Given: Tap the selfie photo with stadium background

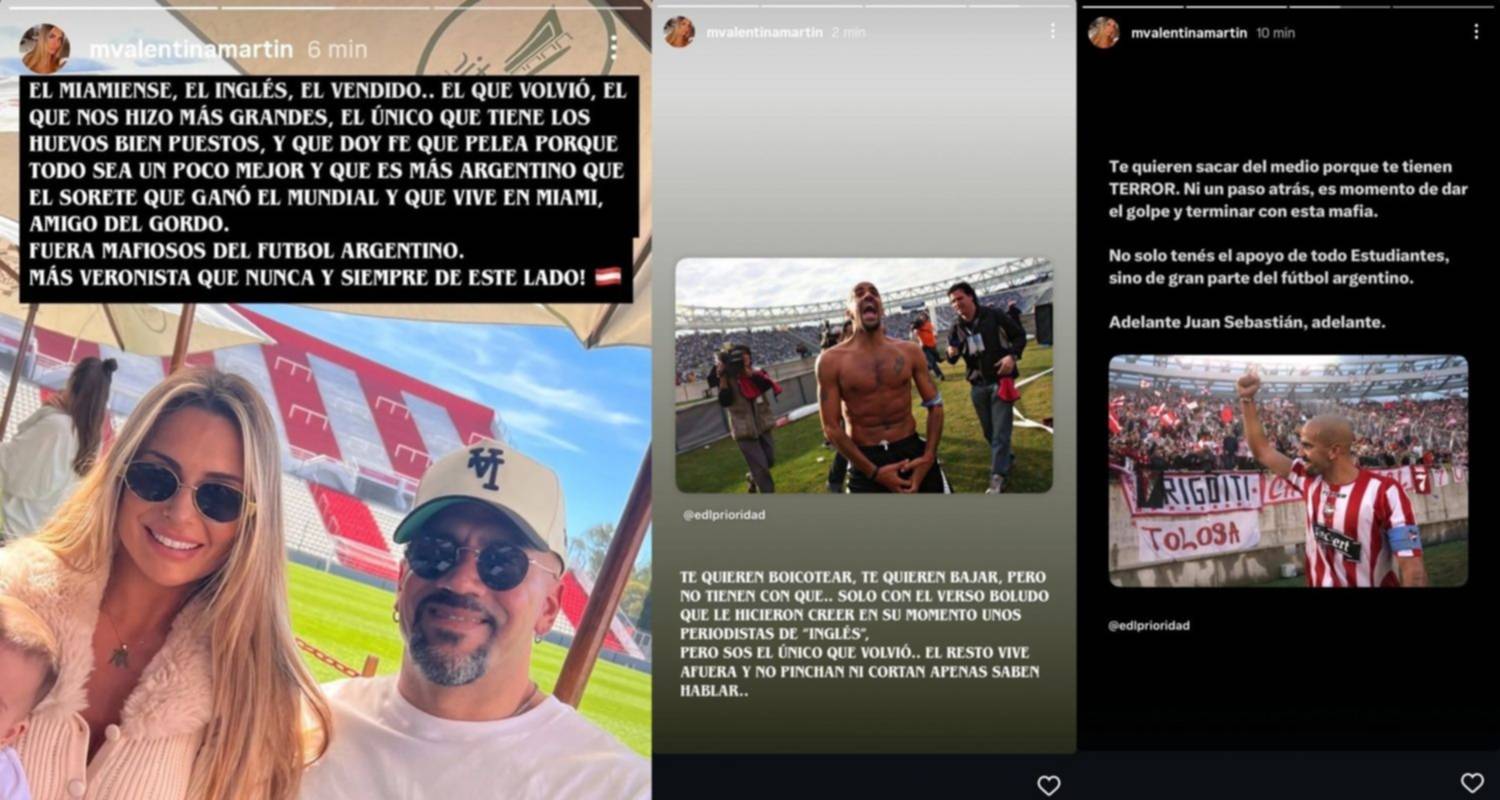Looking at the screenshot, I should tap(325, 550).
